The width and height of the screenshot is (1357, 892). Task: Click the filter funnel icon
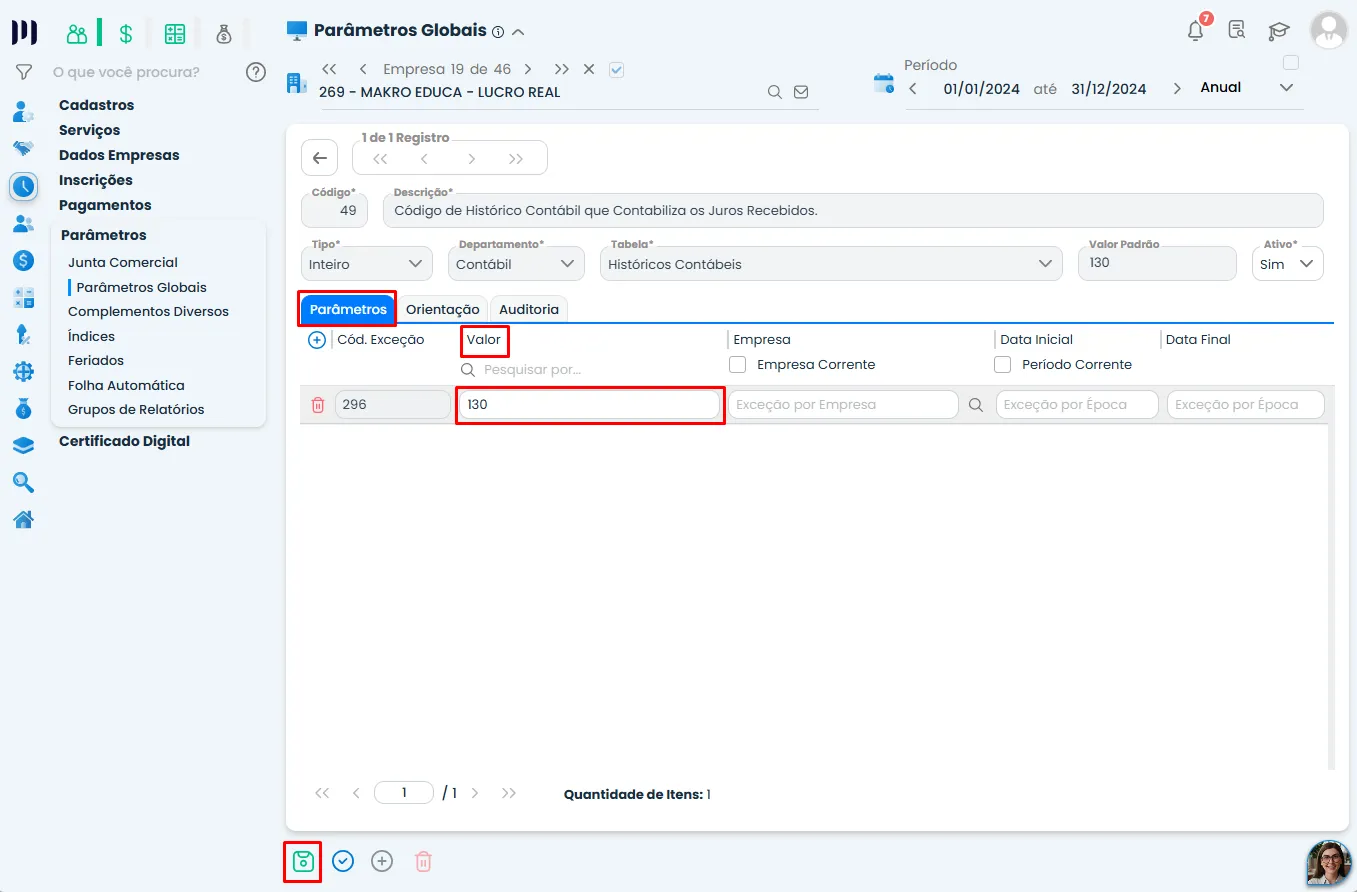click(x=23, y=72)
